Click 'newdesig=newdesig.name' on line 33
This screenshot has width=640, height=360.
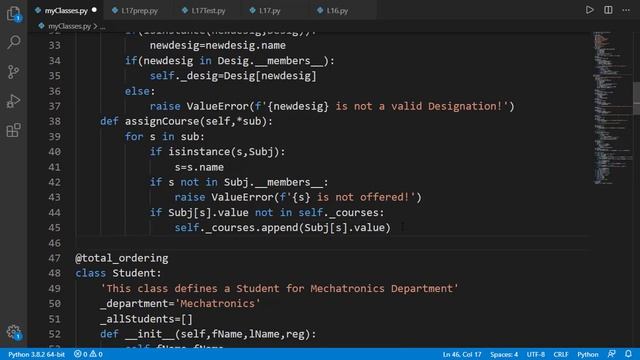click(x=218, y=45)
